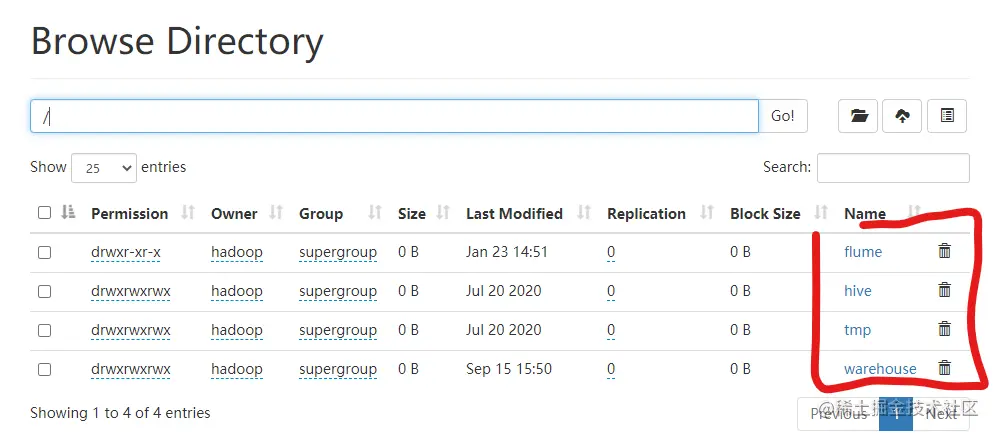This screenshot has width=994, height=434.
Task: Click the Sep 15 15:50 date cell
Action: [508, 369]
